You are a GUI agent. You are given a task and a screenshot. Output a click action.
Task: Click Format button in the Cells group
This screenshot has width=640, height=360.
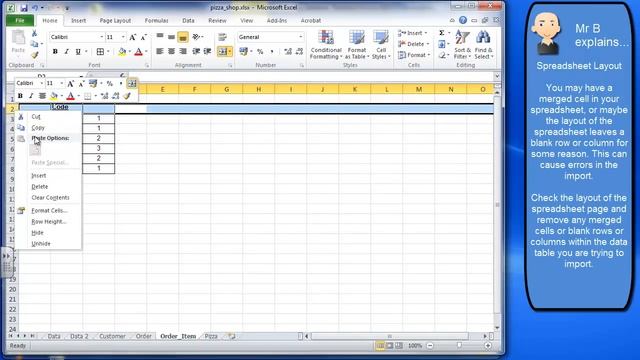coord(413,55)
